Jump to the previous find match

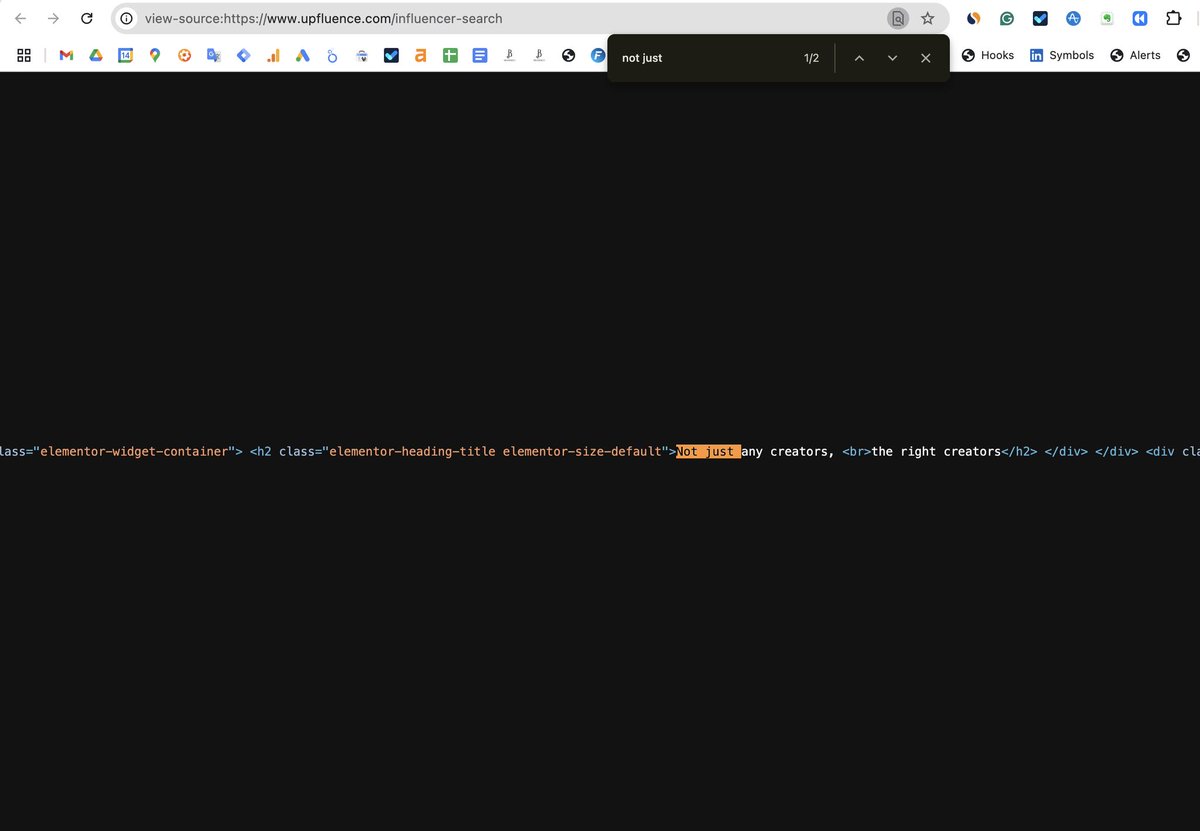859,58
